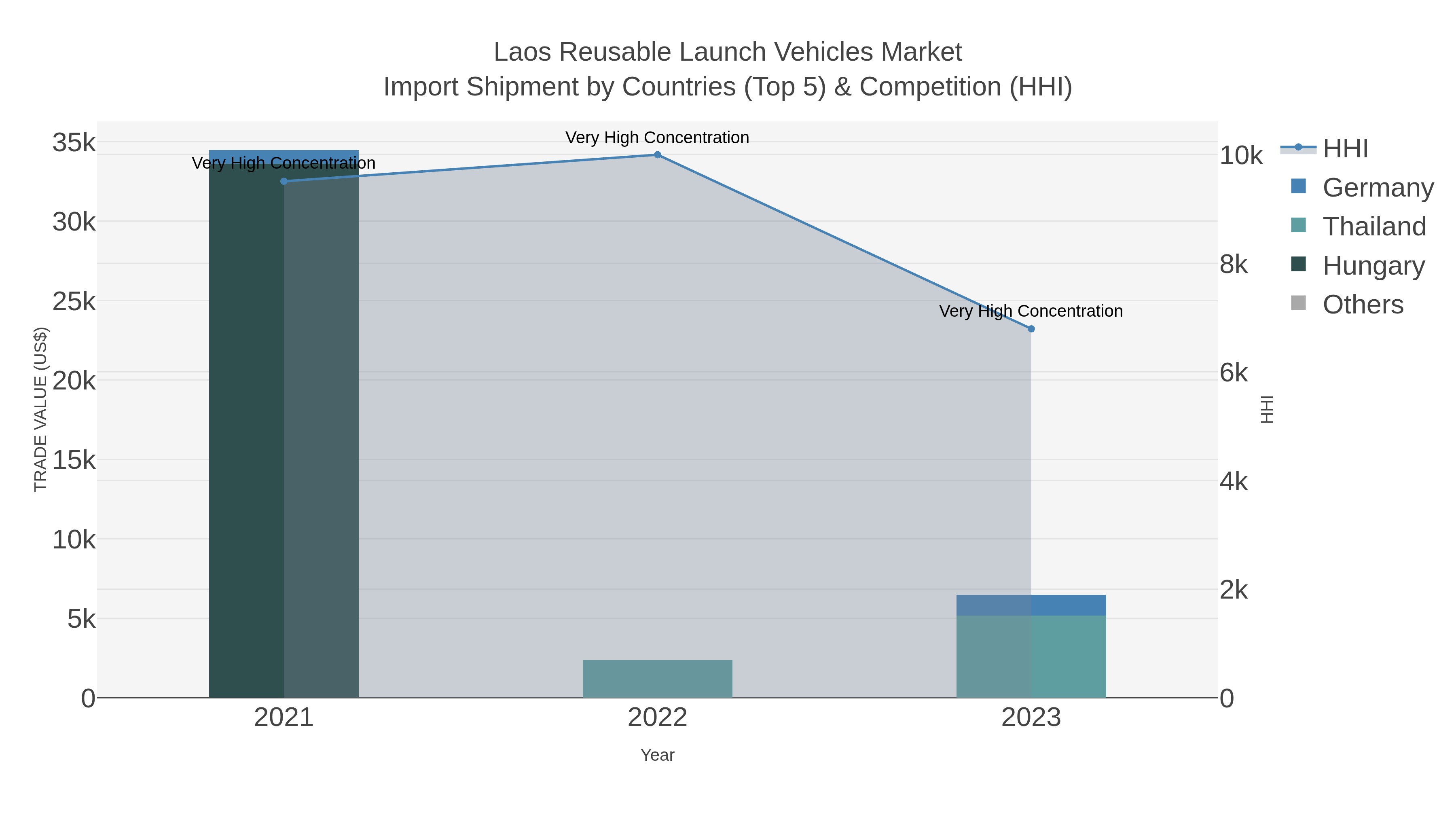This screenshot has height=819, width=1456.
Task: Click the TRADE VALUE (US$) axis title
Action: tap(41, 409)
